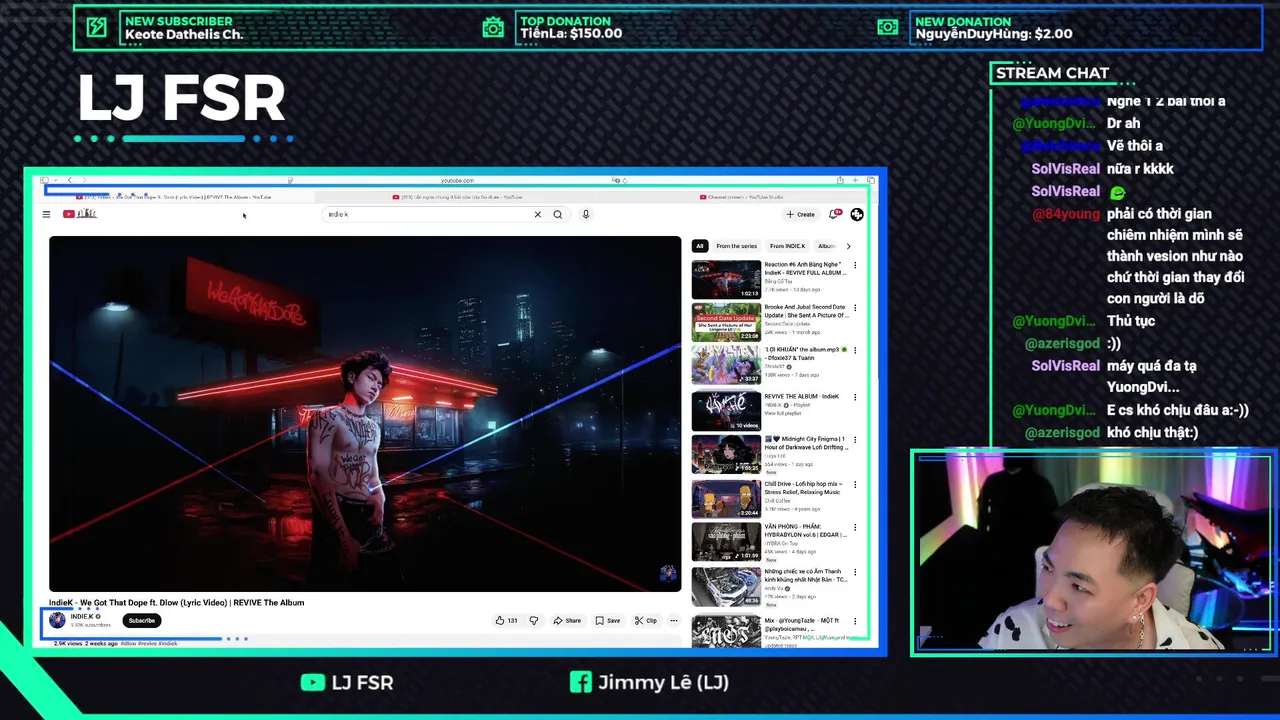Screen dimensions: 1280x720
Task: Save the video to a playlist
Action: click(607, 620)
